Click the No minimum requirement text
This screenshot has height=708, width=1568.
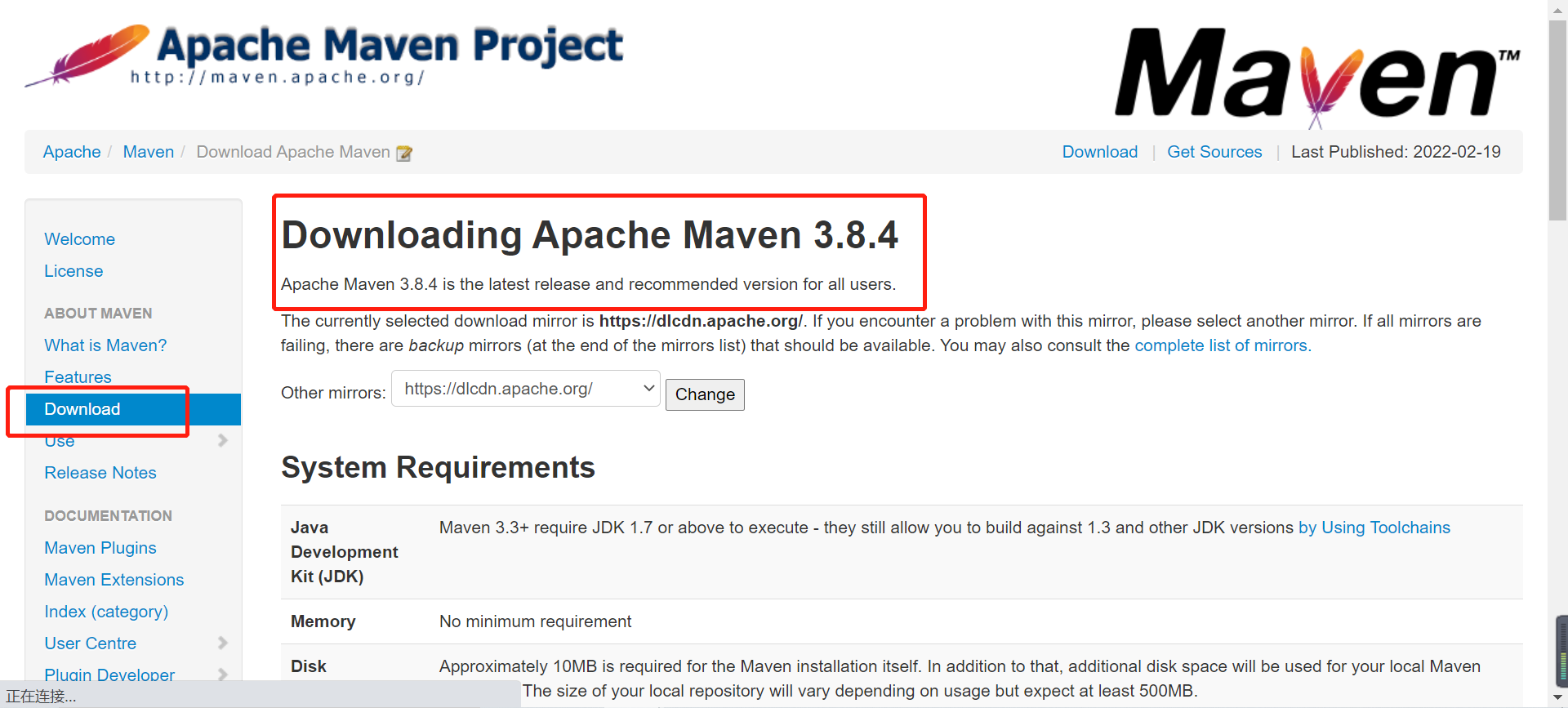535,621
